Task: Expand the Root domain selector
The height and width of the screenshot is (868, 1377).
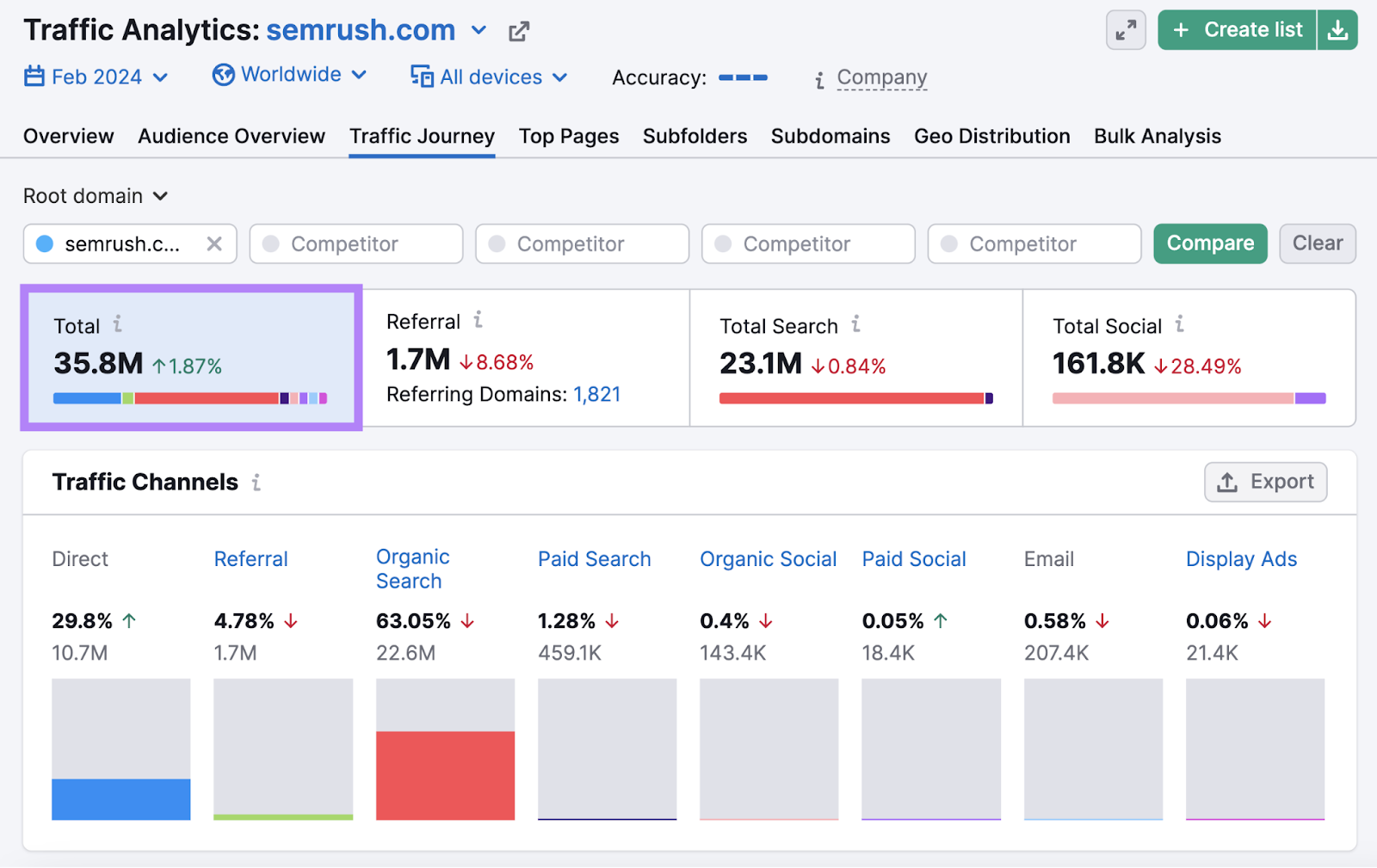Action: point(160,196)
